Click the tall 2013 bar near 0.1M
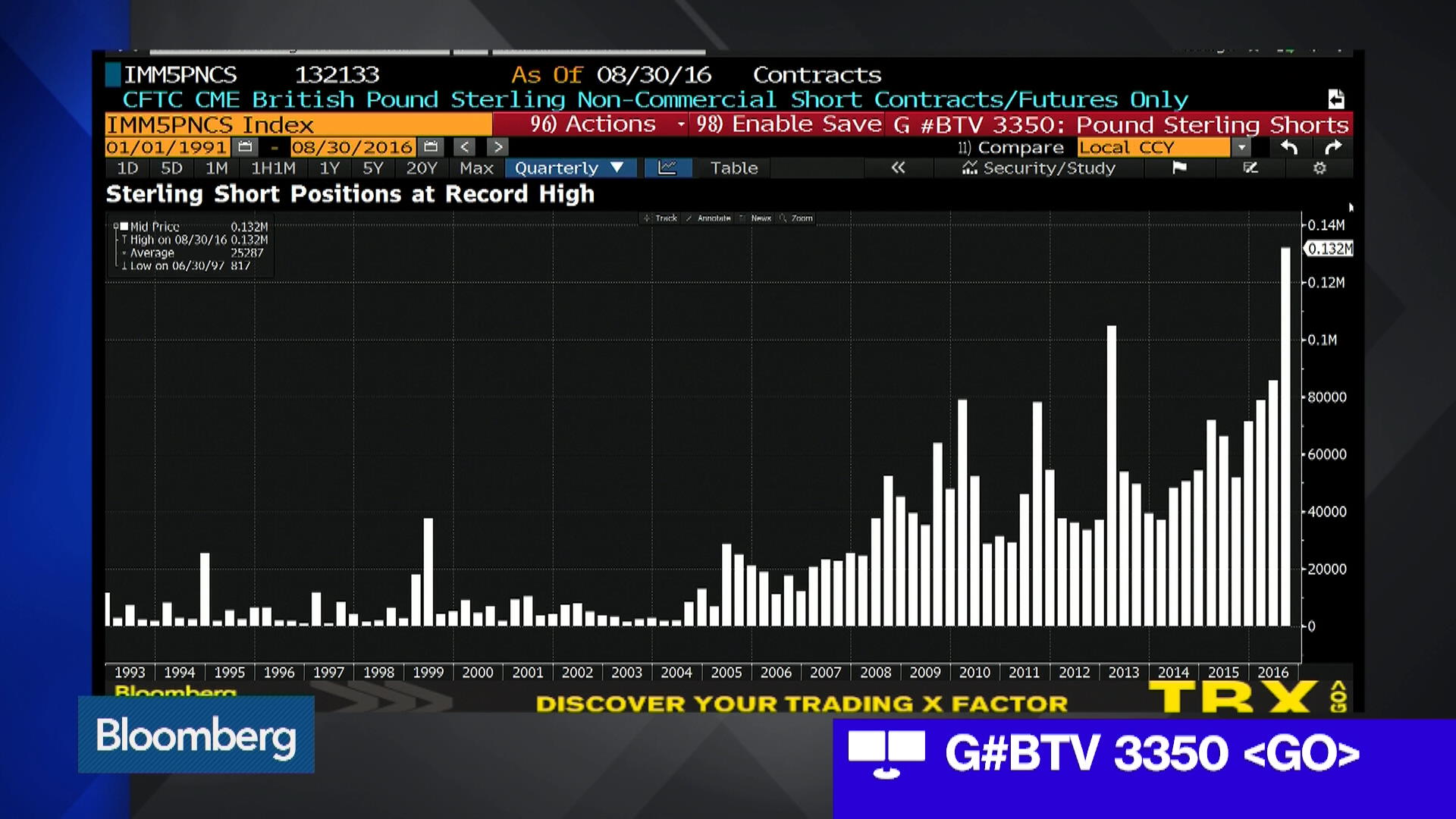 point(1111,475)
